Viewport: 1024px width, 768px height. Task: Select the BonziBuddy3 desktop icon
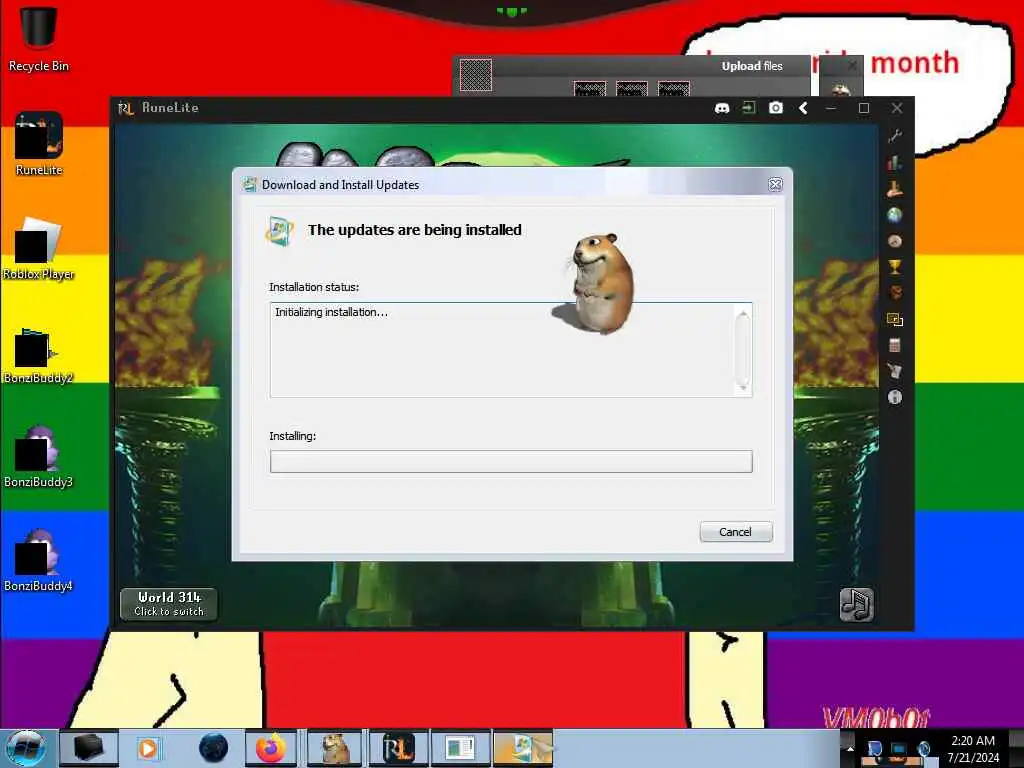coord(38,456)
